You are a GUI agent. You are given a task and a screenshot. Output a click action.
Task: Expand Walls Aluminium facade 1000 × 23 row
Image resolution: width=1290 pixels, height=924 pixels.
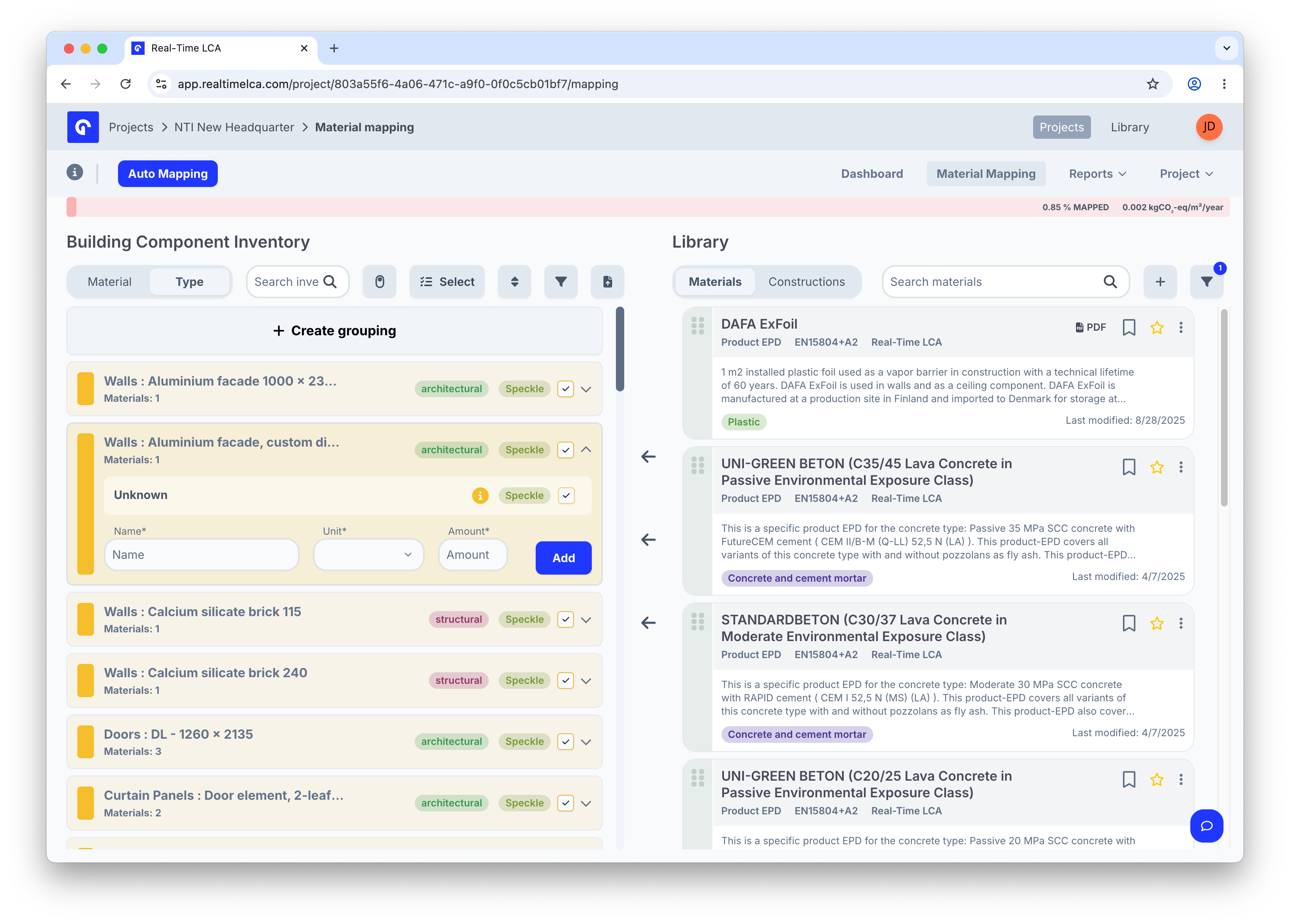[586, 389]
